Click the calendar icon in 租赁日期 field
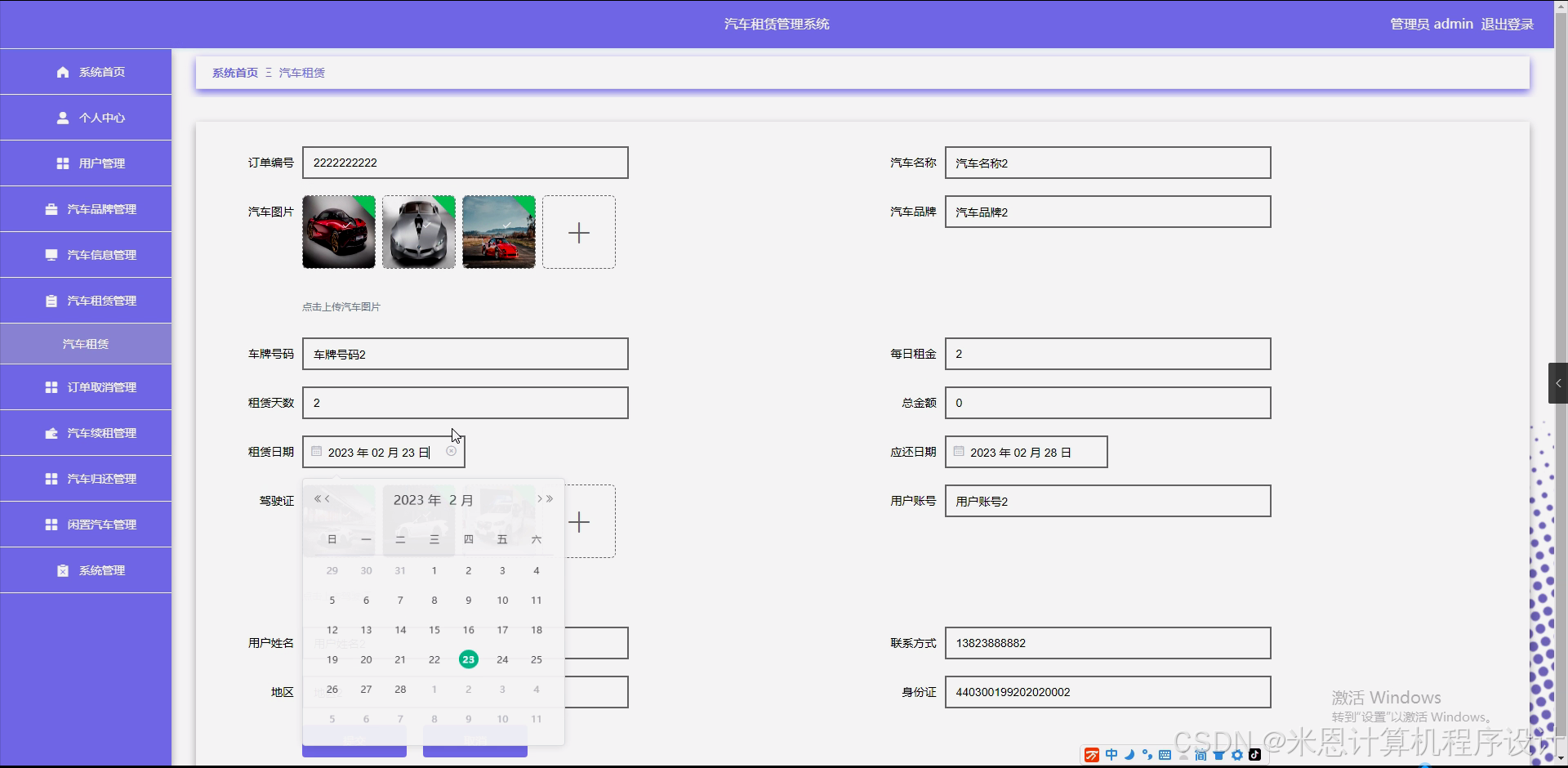Viewport: 1568px width, 768px height. pyautogui.click(x=316, y=451)
